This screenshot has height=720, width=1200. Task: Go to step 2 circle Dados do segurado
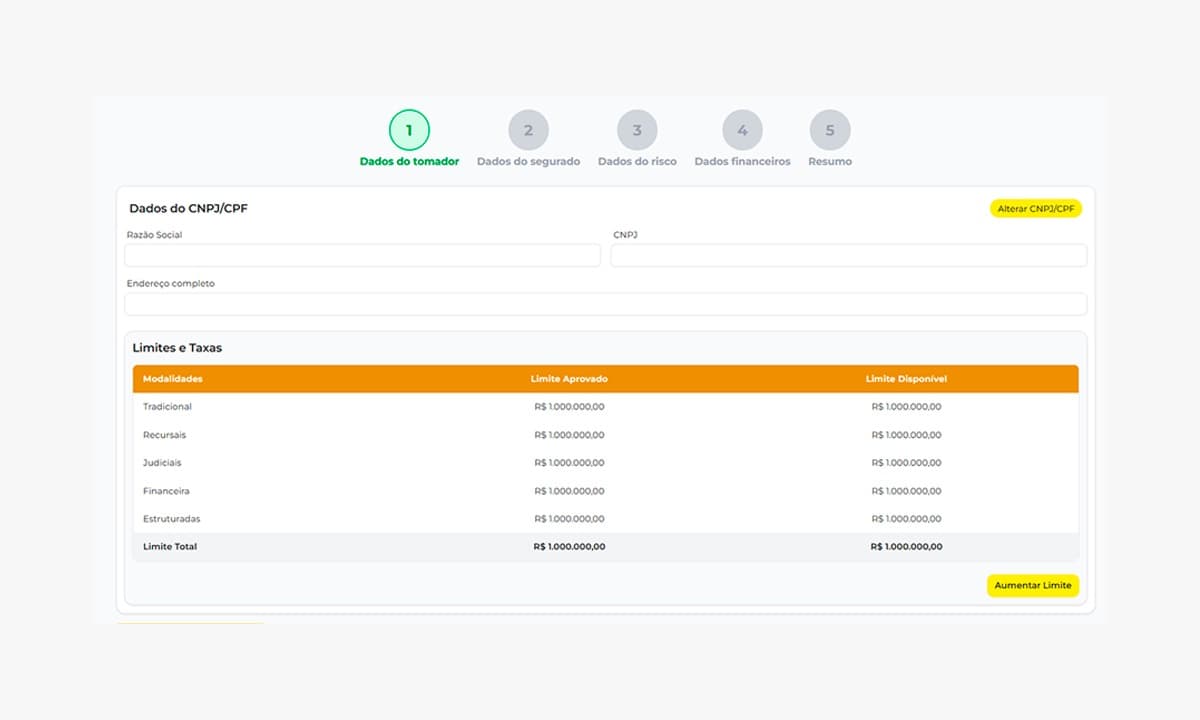click(528, 130)
